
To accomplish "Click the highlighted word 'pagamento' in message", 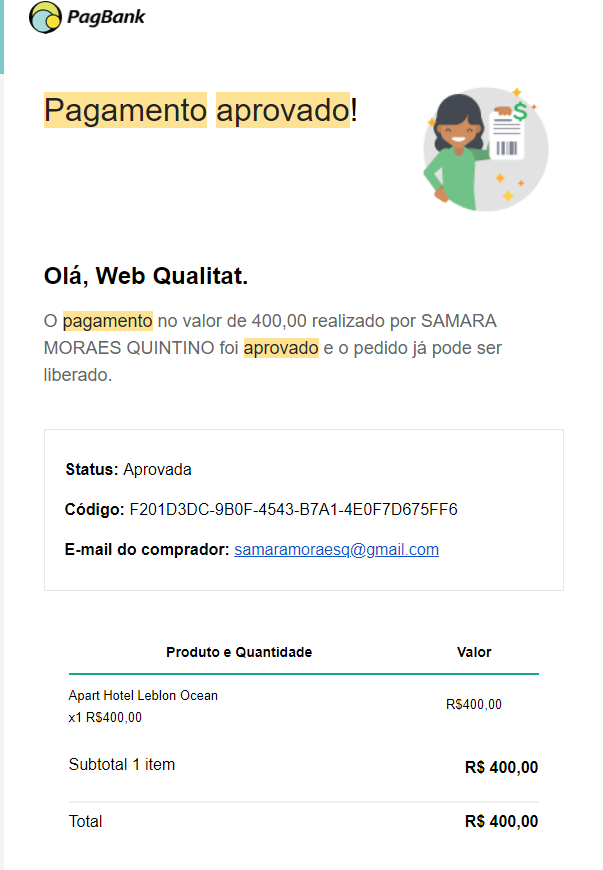I will pos(108,321).
